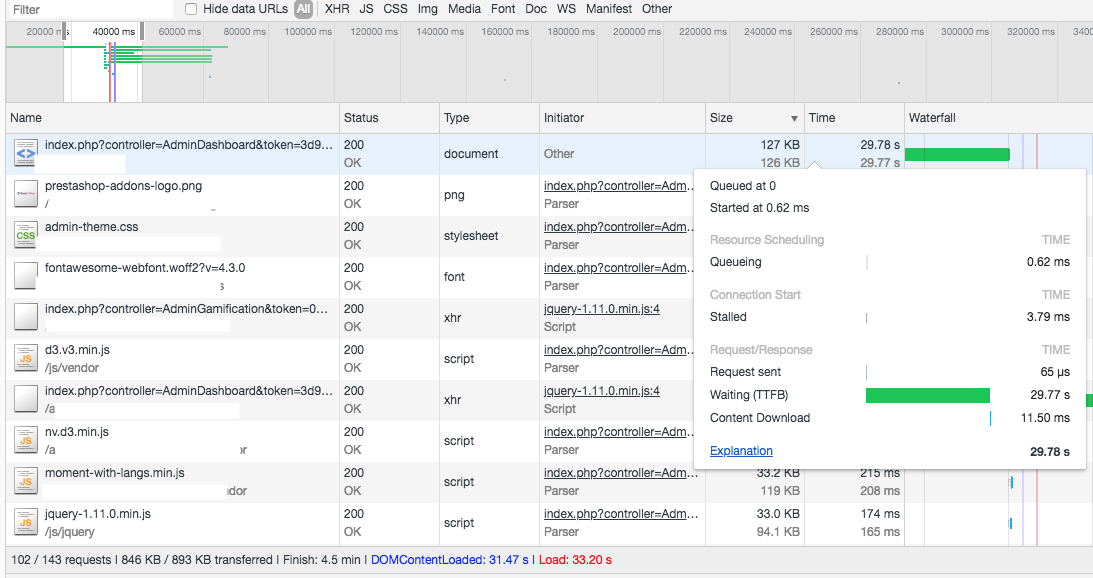
Task: Select the JS icon for moment-with-langs.min.js
Action: [26, 481]
